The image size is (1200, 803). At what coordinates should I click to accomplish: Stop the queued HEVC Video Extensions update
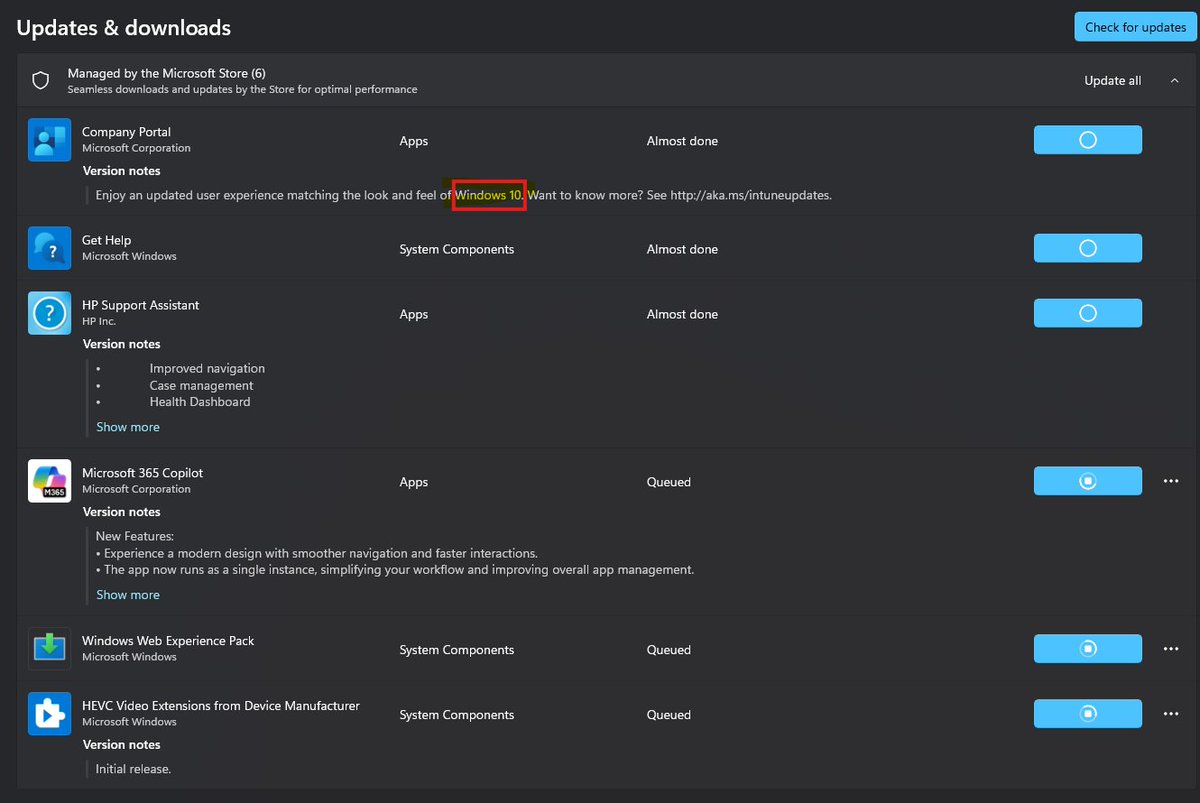pyautogui.click(x=1088, y=713)
